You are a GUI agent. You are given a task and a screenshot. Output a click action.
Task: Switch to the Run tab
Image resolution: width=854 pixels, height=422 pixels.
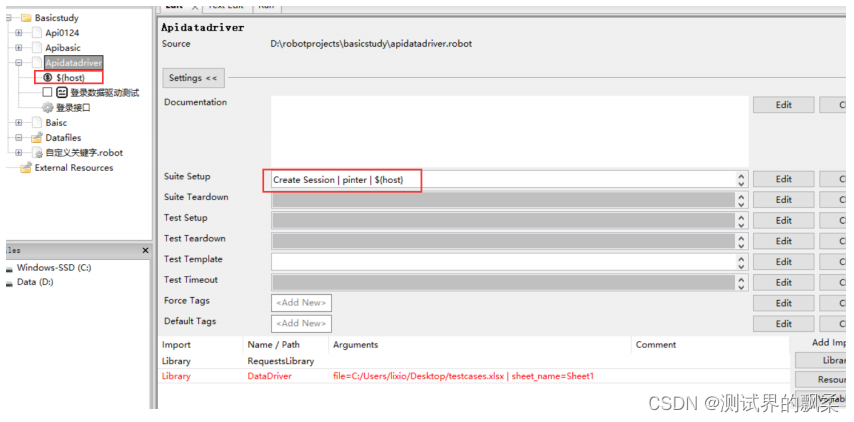coord(266,7)
